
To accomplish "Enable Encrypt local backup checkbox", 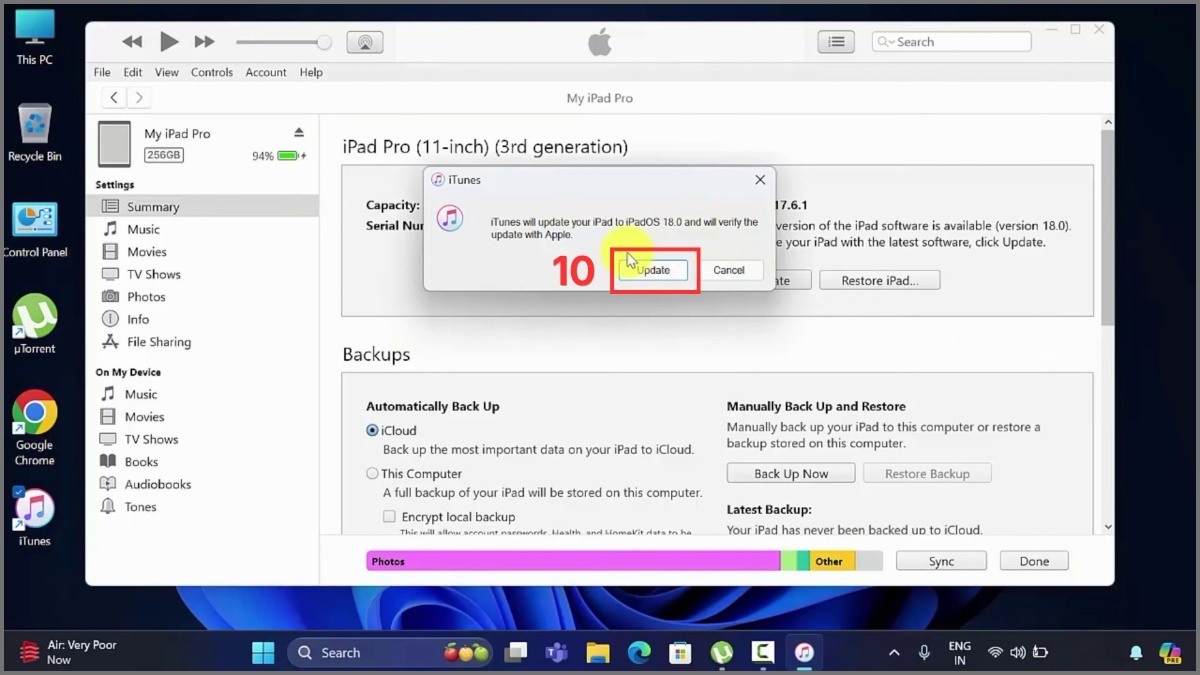I will pos(389,517).
